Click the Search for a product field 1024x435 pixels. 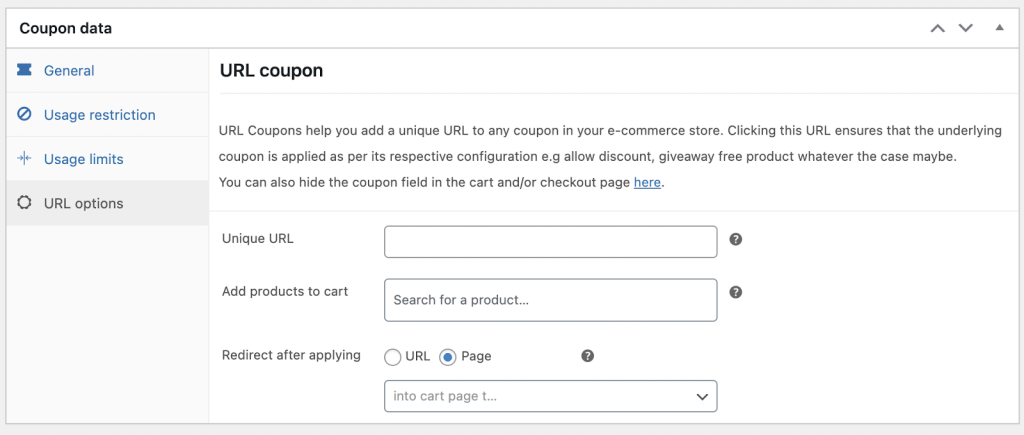[x=551, y=300]
